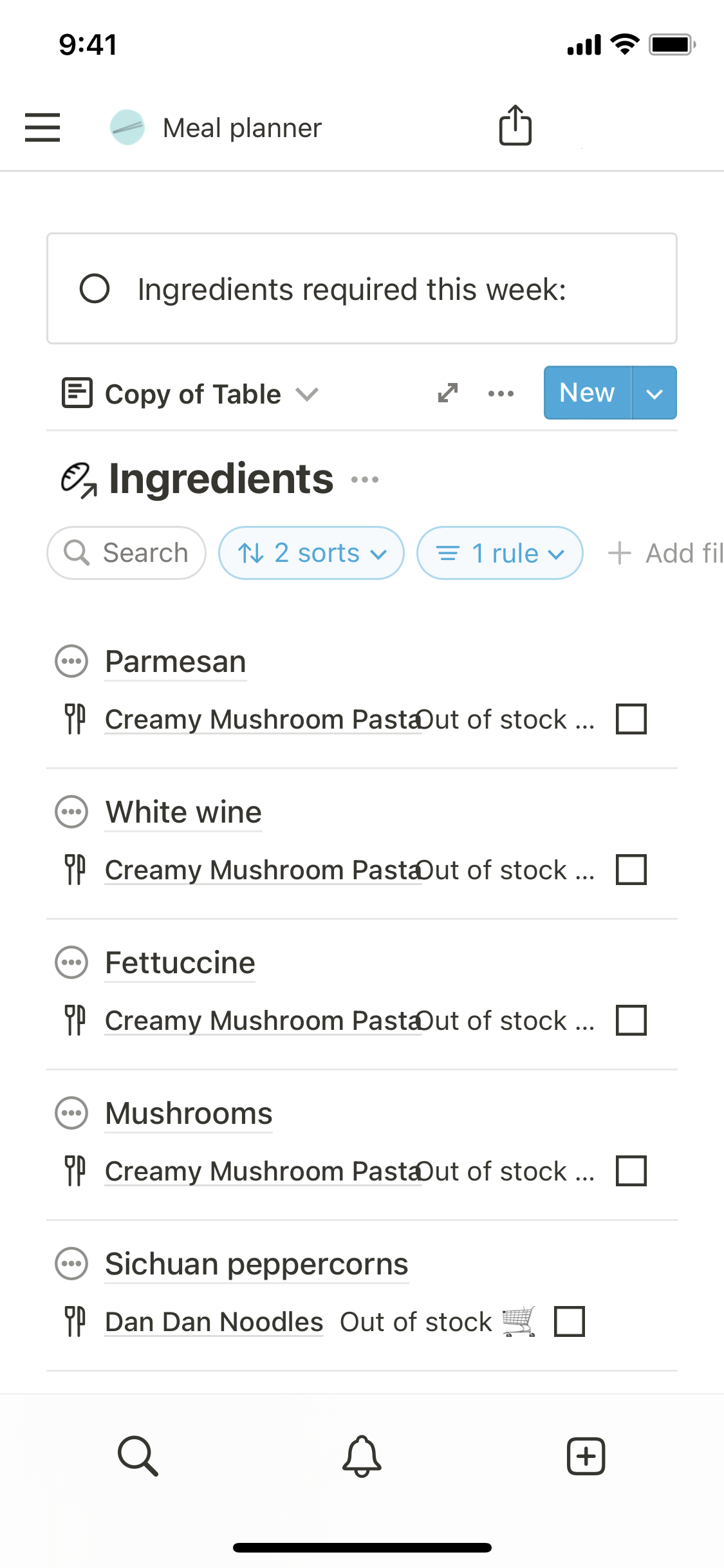Open the 2 sorts dropdown
724x1568 pixels.
coord(311,553)
